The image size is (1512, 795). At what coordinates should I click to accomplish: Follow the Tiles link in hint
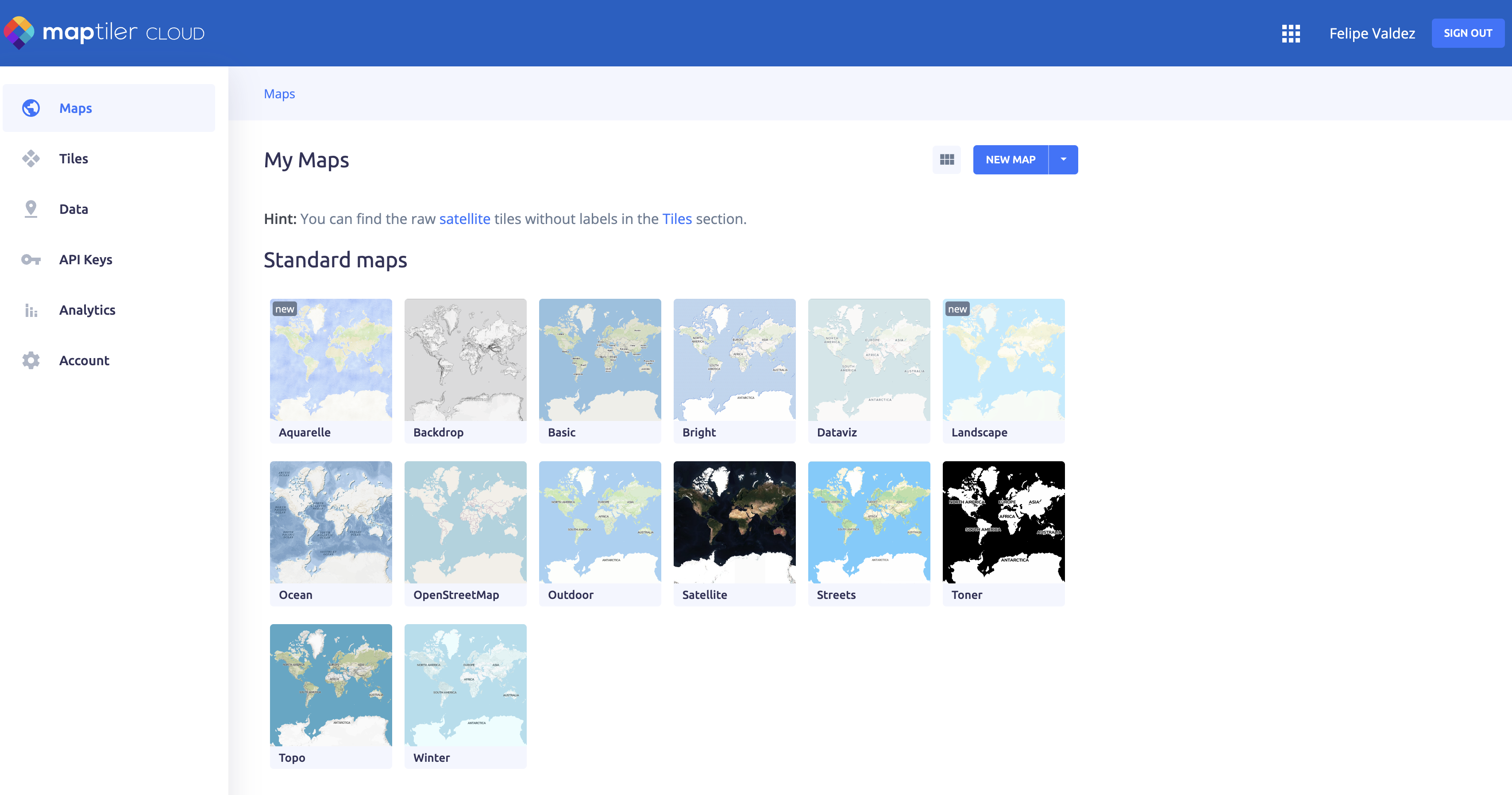point(677,219)
